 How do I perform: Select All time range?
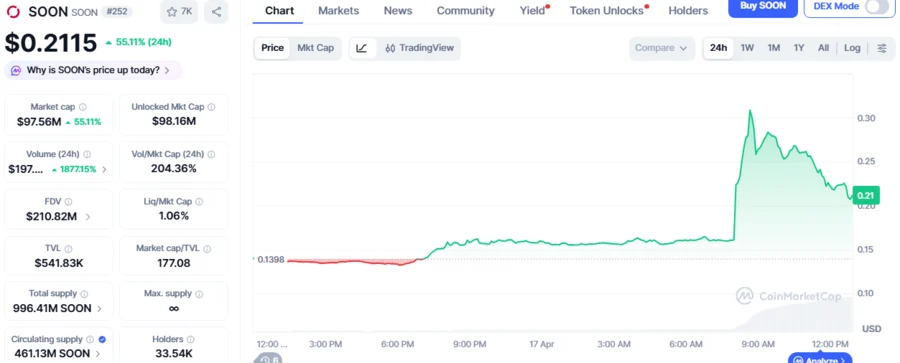click(x=823, y=48)
